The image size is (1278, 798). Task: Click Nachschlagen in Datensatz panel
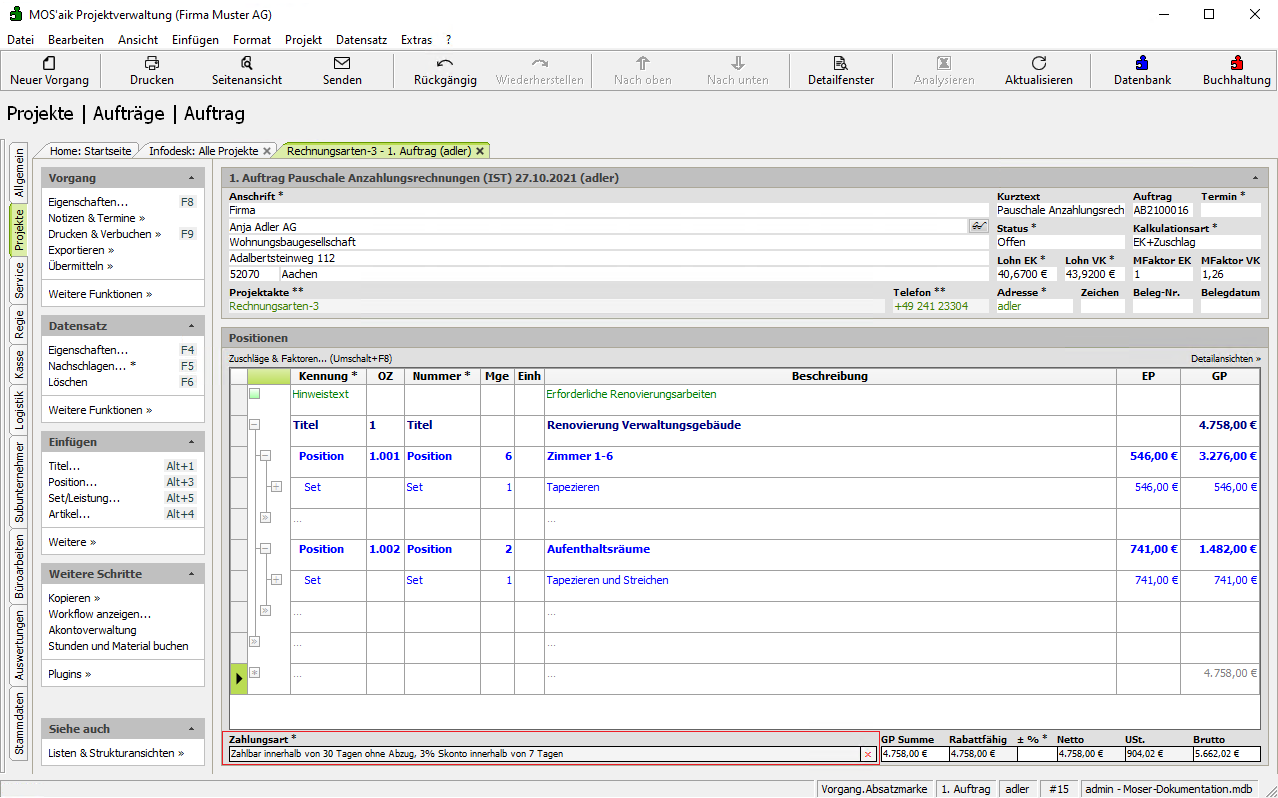pyautogui.click(x=91, y=366)
